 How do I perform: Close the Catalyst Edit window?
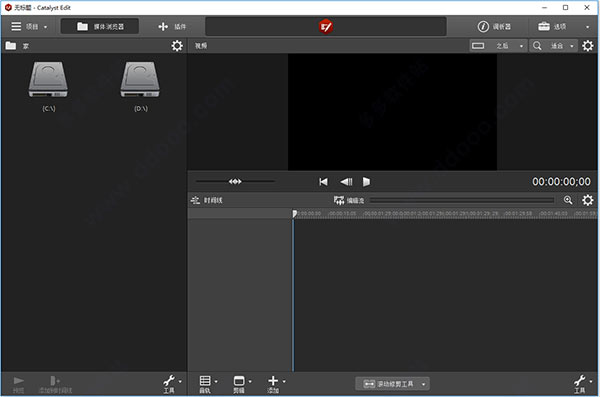click(587, 8)
